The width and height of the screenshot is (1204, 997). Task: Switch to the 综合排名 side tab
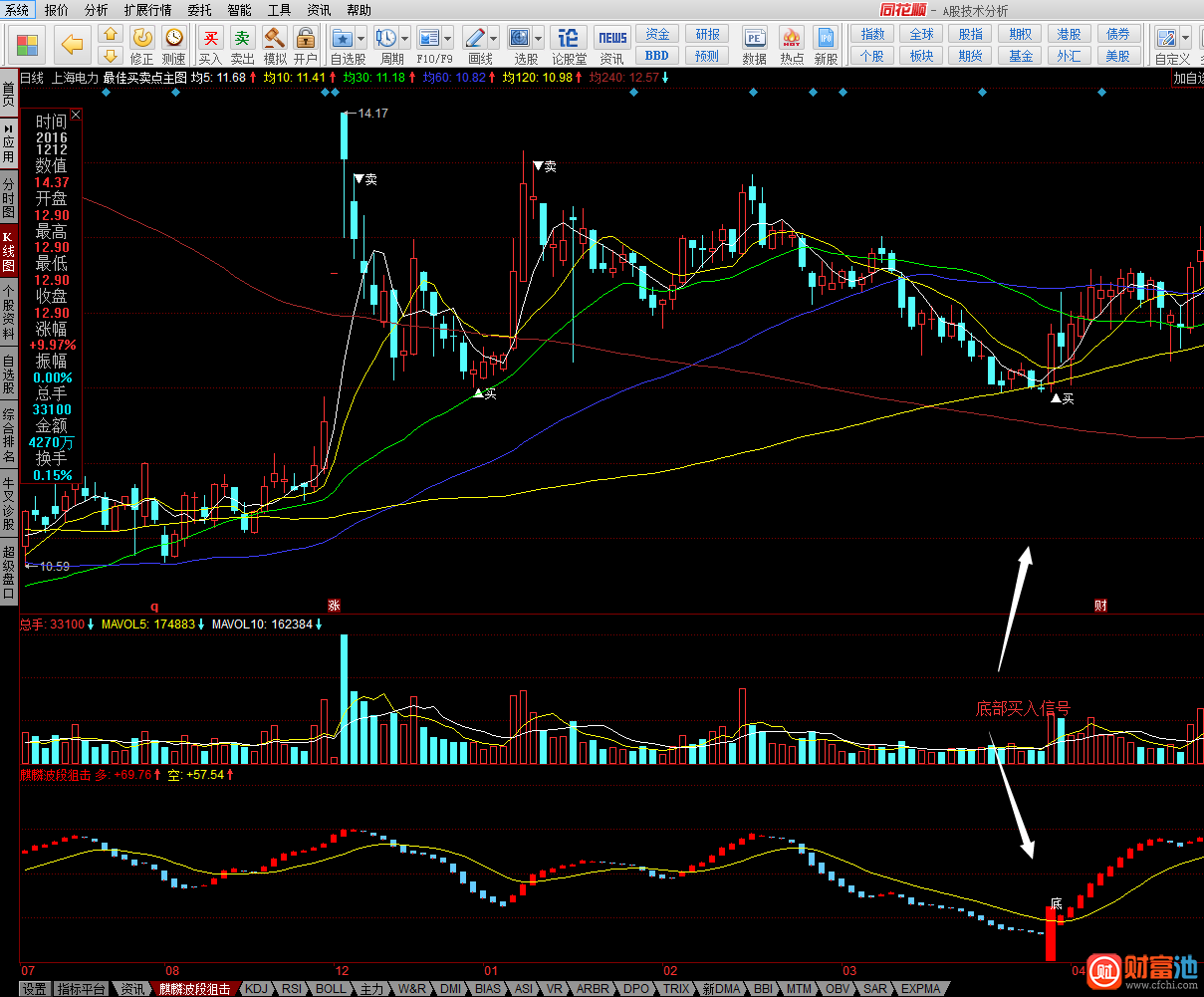9,435
